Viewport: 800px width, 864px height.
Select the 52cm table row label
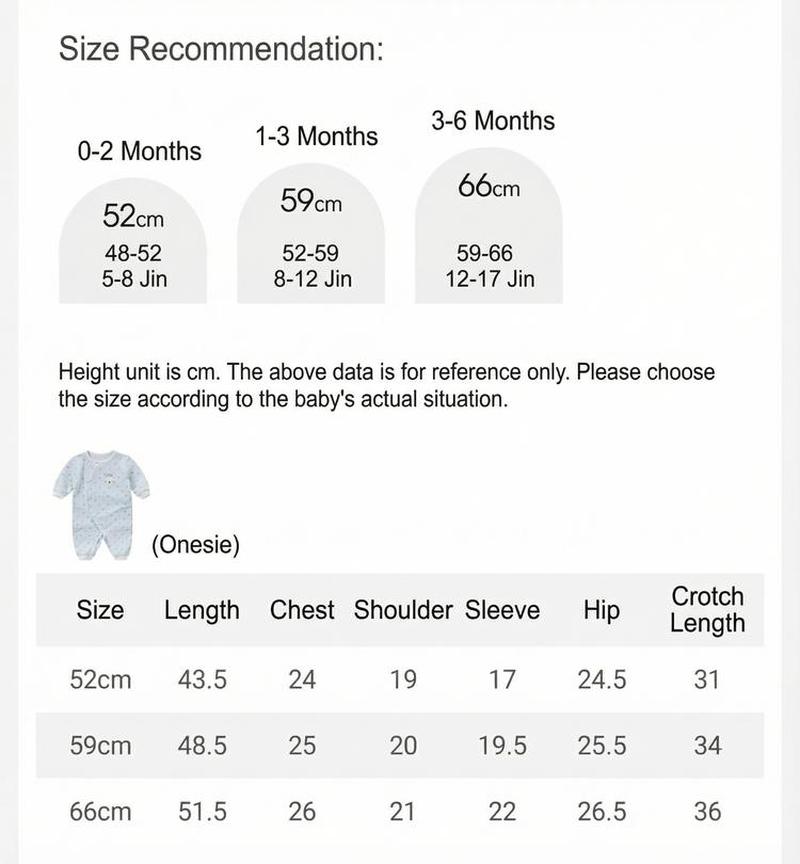pos(100,679)
